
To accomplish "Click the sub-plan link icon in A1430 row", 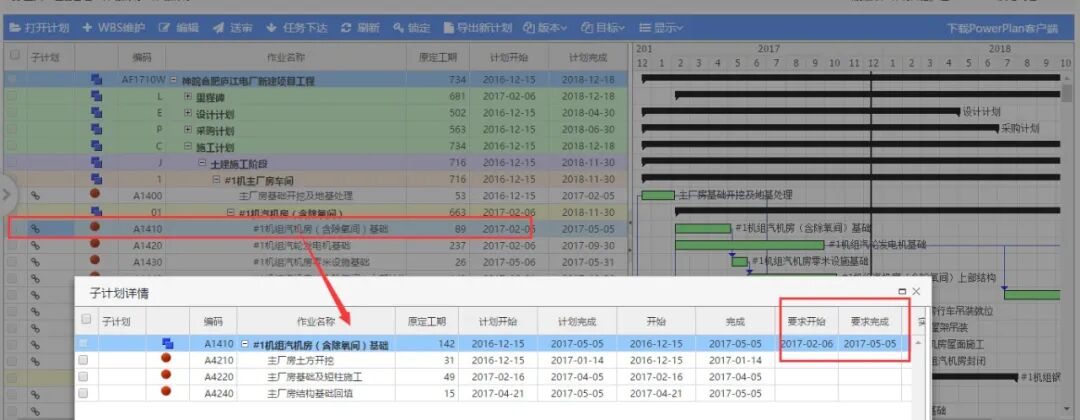I will (x=36, y=262).
